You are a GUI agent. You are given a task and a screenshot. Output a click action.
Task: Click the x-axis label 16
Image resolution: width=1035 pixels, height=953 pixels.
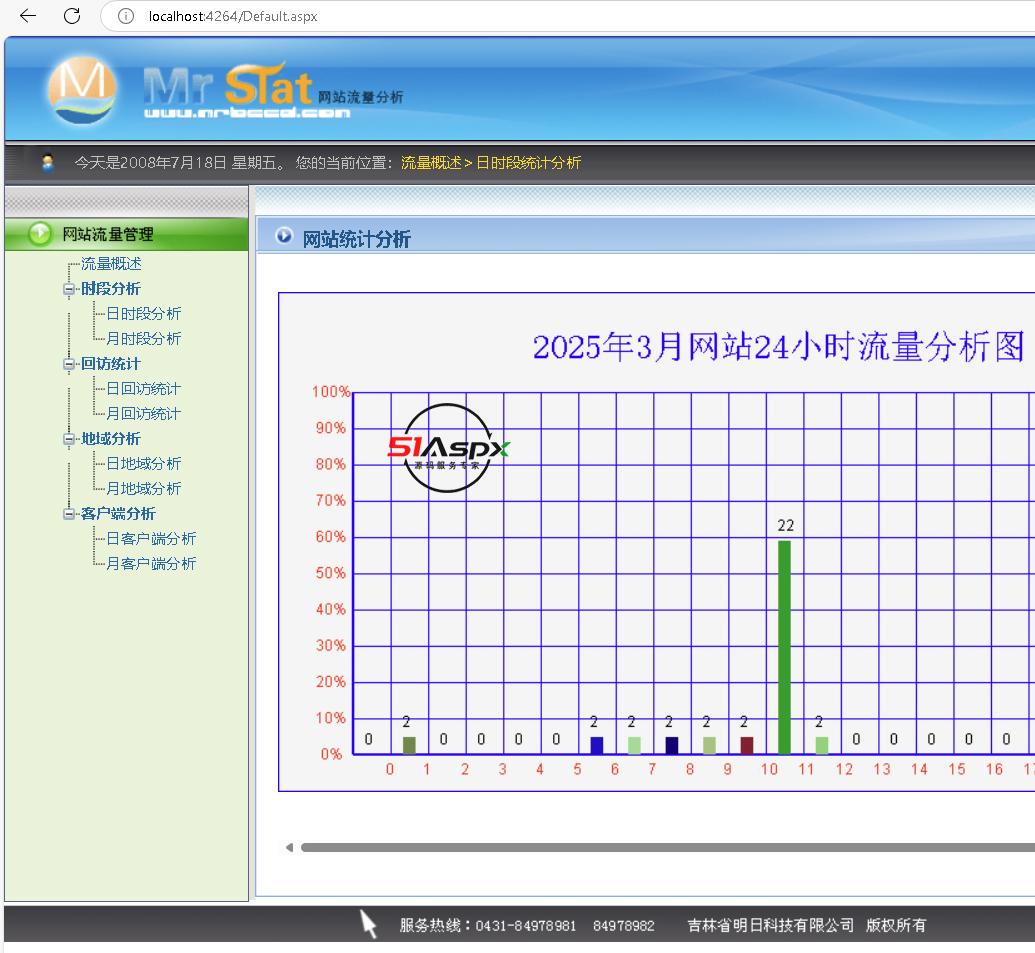[994, 769]
